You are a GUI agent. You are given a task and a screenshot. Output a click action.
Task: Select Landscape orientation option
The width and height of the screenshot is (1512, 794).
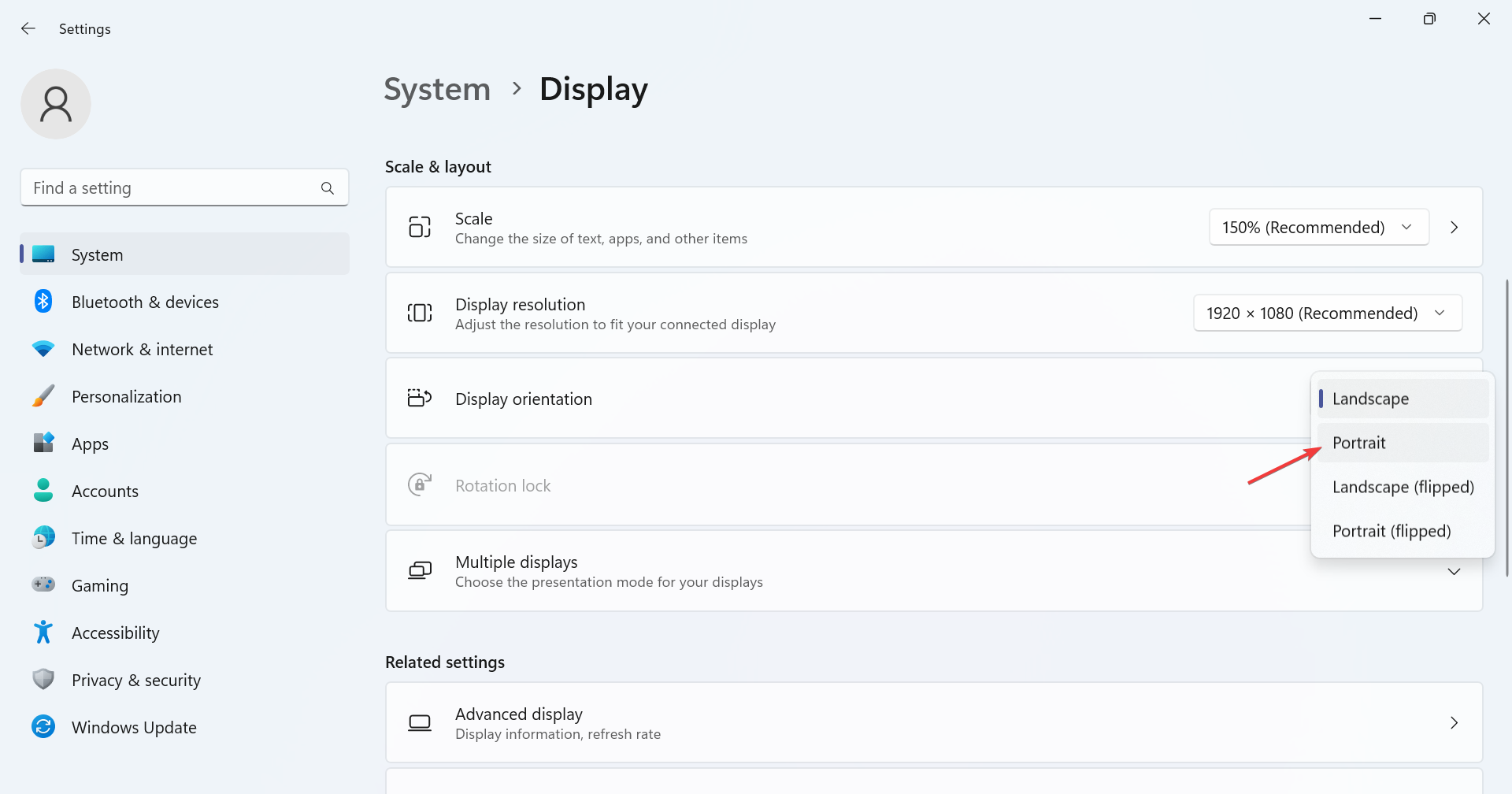coord(1403,399)
